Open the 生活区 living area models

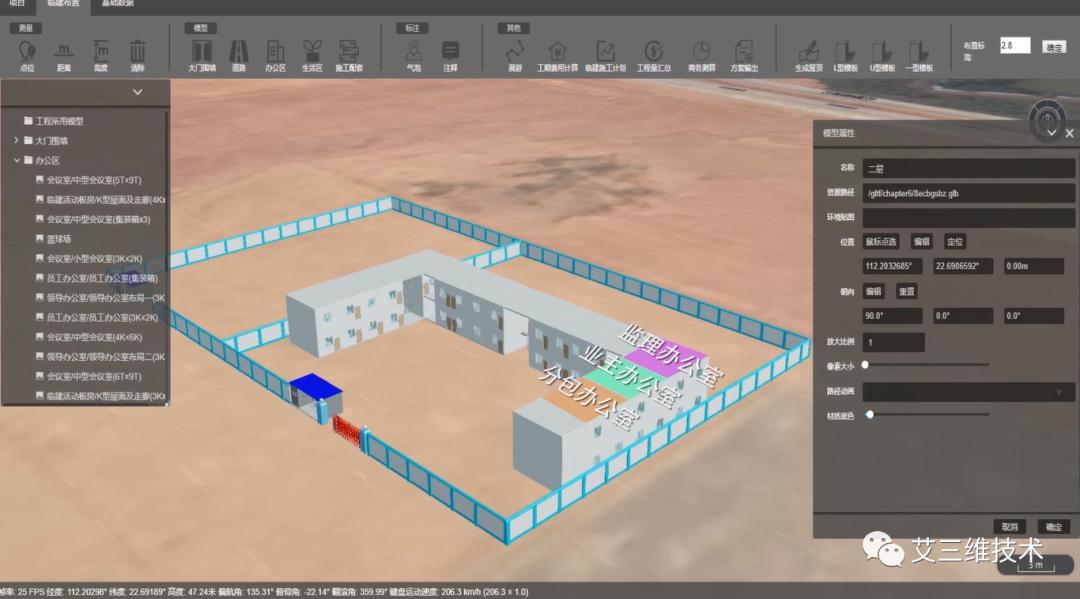(x=312, y=51)
